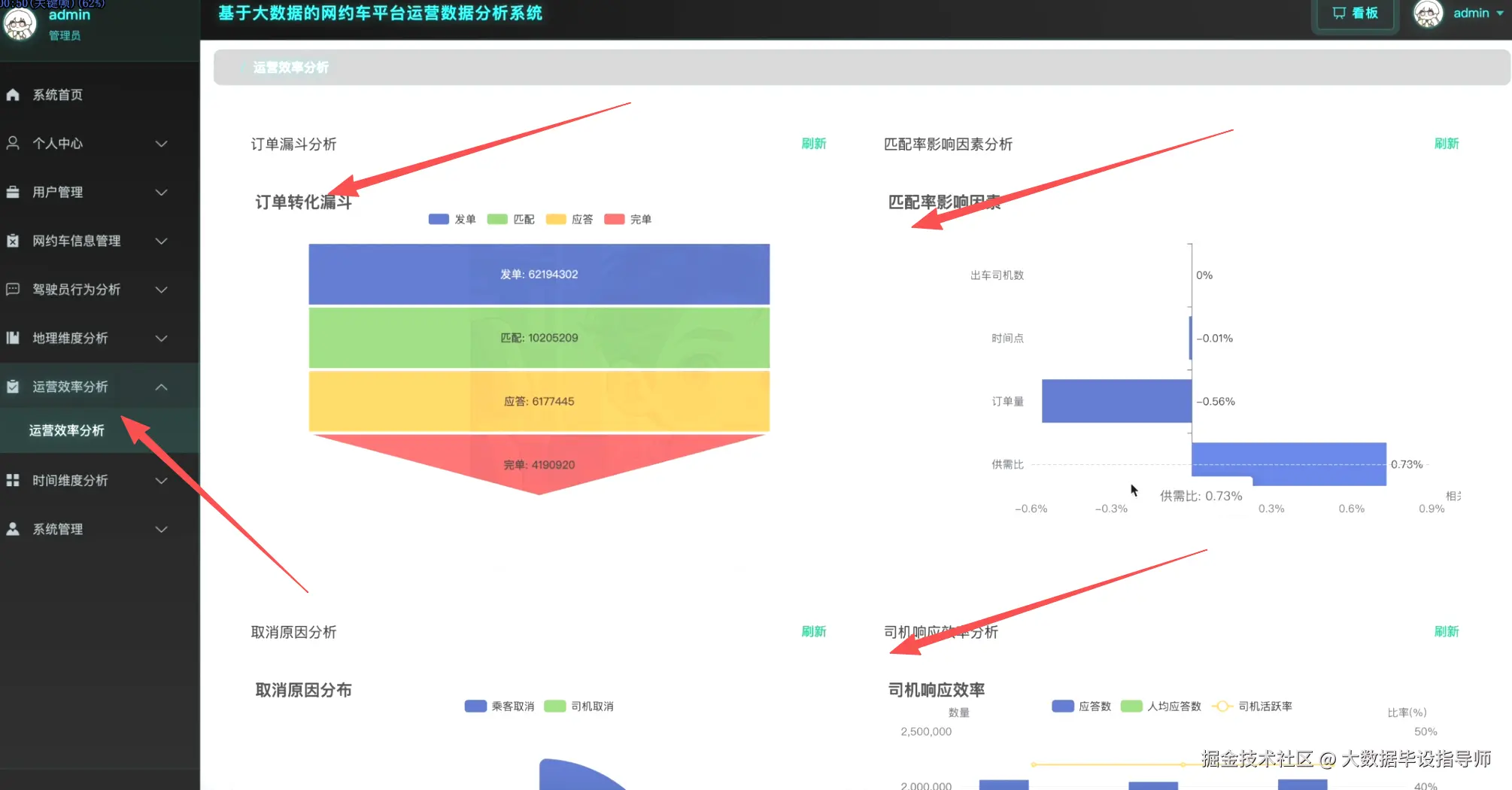Click the 运营效率分析 breadcrumb title
The width and height of the screenshot is (1512, 790).
click(290, 68)
